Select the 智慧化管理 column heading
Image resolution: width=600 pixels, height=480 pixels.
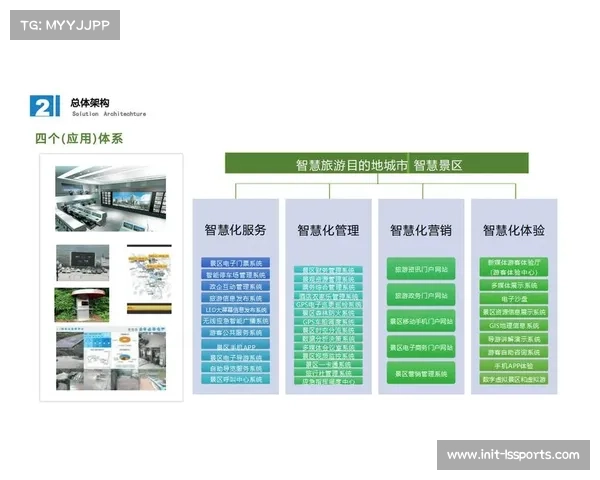click(328, 230)
